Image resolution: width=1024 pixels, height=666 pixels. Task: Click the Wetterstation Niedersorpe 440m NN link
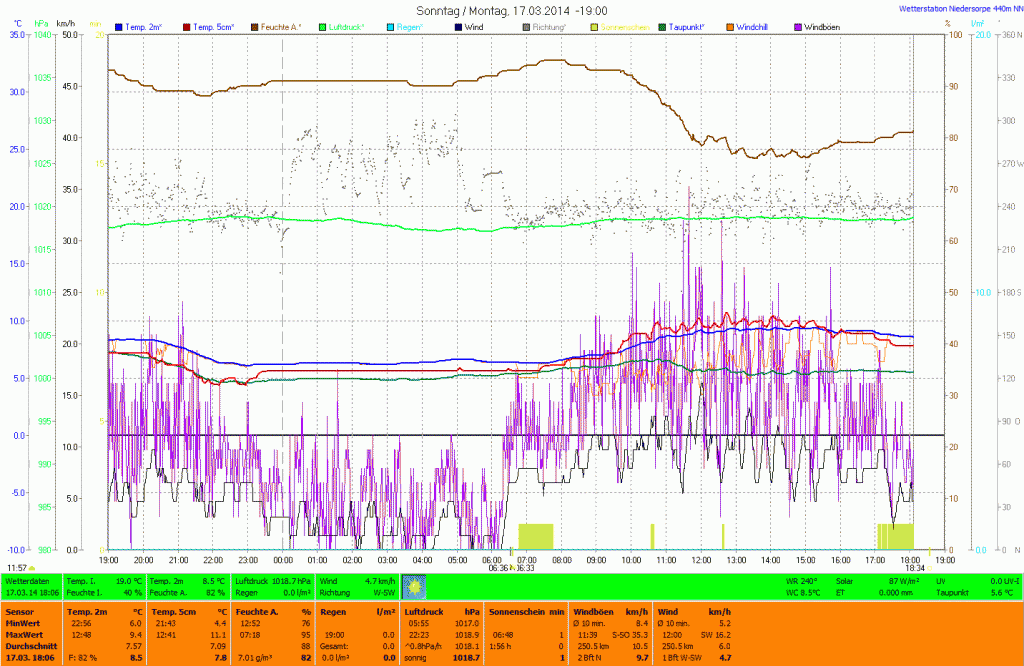click(x=960, y=7)
